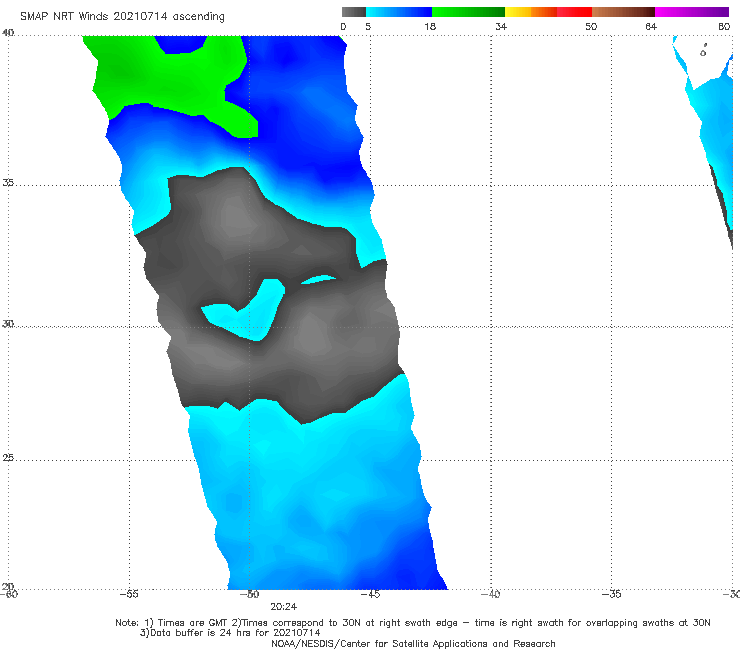The height and width of the screenshot is (650, 740).
Task: Click the latitude label '30'
Action: pos(8,324)
